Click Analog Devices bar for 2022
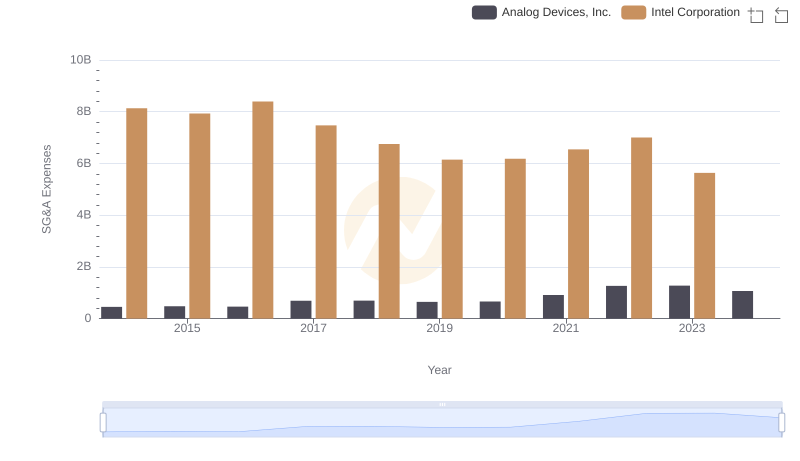The height and width of the screenshot is (461, 800). (x=616, y=302)
